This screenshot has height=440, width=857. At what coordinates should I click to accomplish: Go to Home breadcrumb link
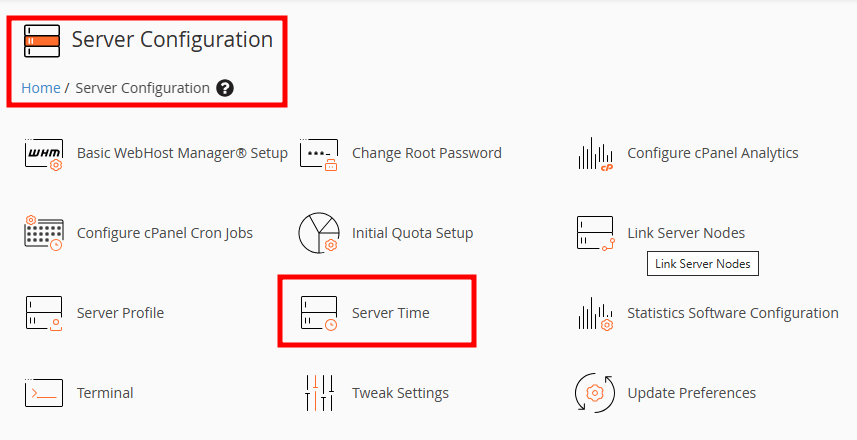pos(40,88)
